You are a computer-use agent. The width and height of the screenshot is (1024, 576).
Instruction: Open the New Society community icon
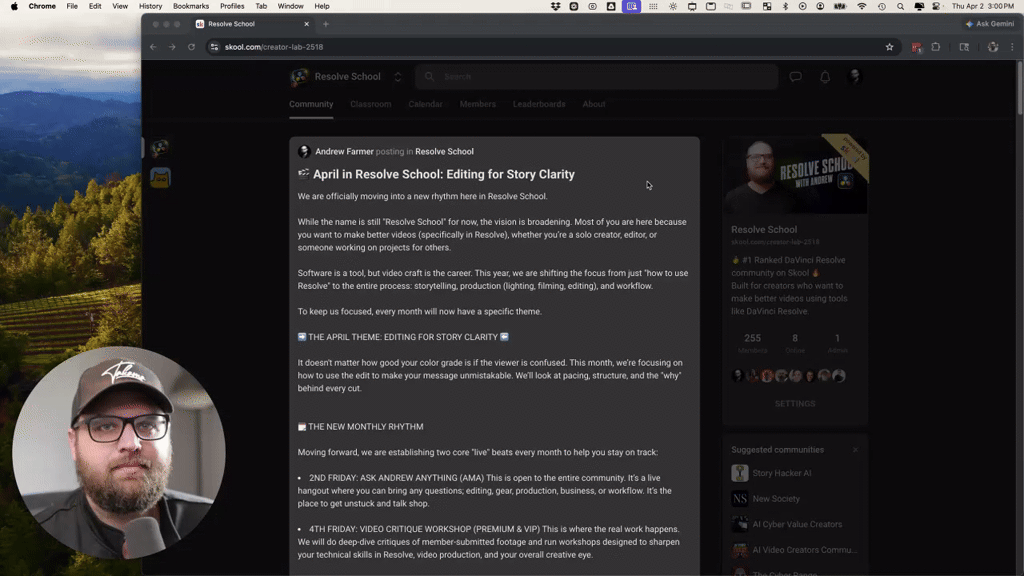pyautogui.click(x=740, y=498)
